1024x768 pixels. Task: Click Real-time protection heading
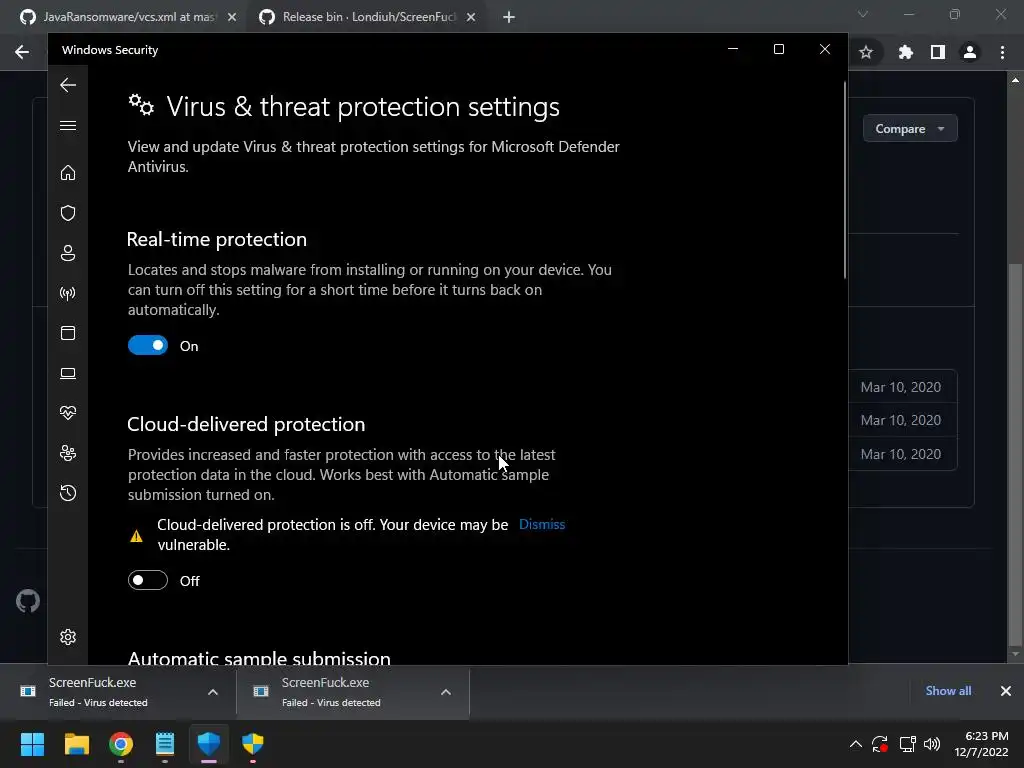(217, 239)
